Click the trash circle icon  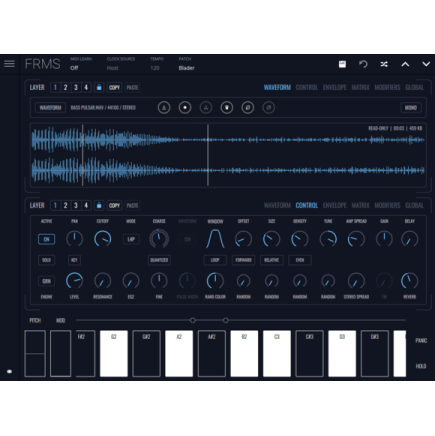227,108
